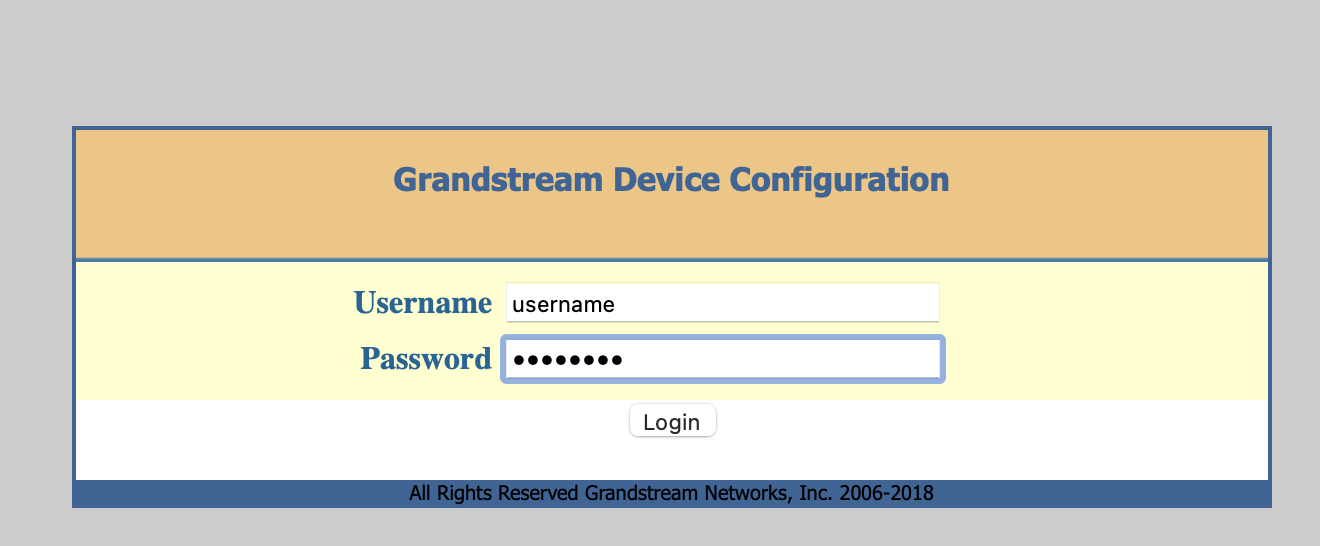Click the yellow form area right of Password field
This screenshot has height=546, width=1320.
pos(1100,359)
